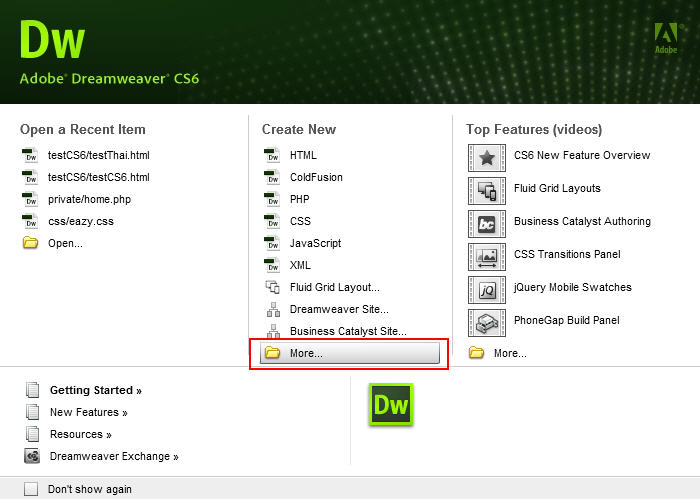Watch CSS Transitions Panel video
700x499 pixels.
[567, 254]
